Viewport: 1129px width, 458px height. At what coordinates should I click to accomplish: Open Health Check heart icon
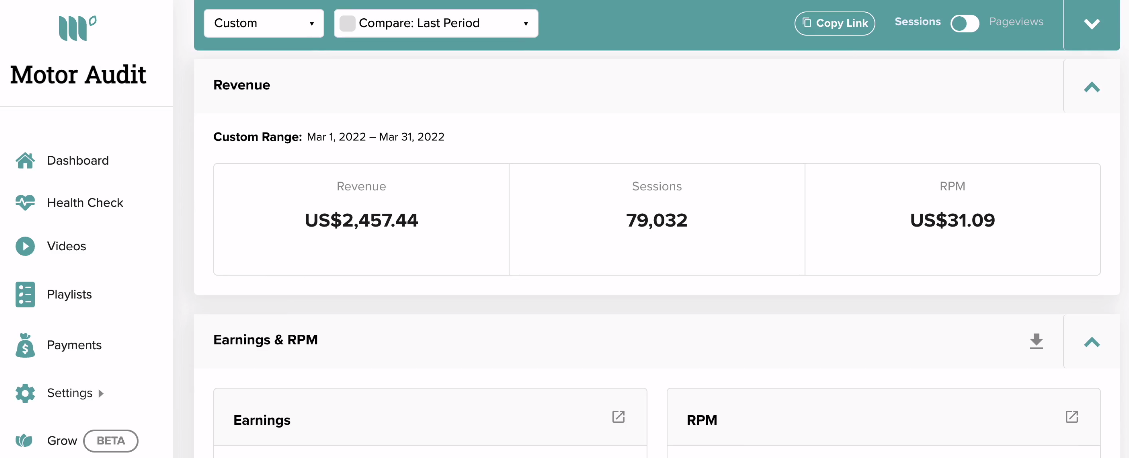[25, 203]
